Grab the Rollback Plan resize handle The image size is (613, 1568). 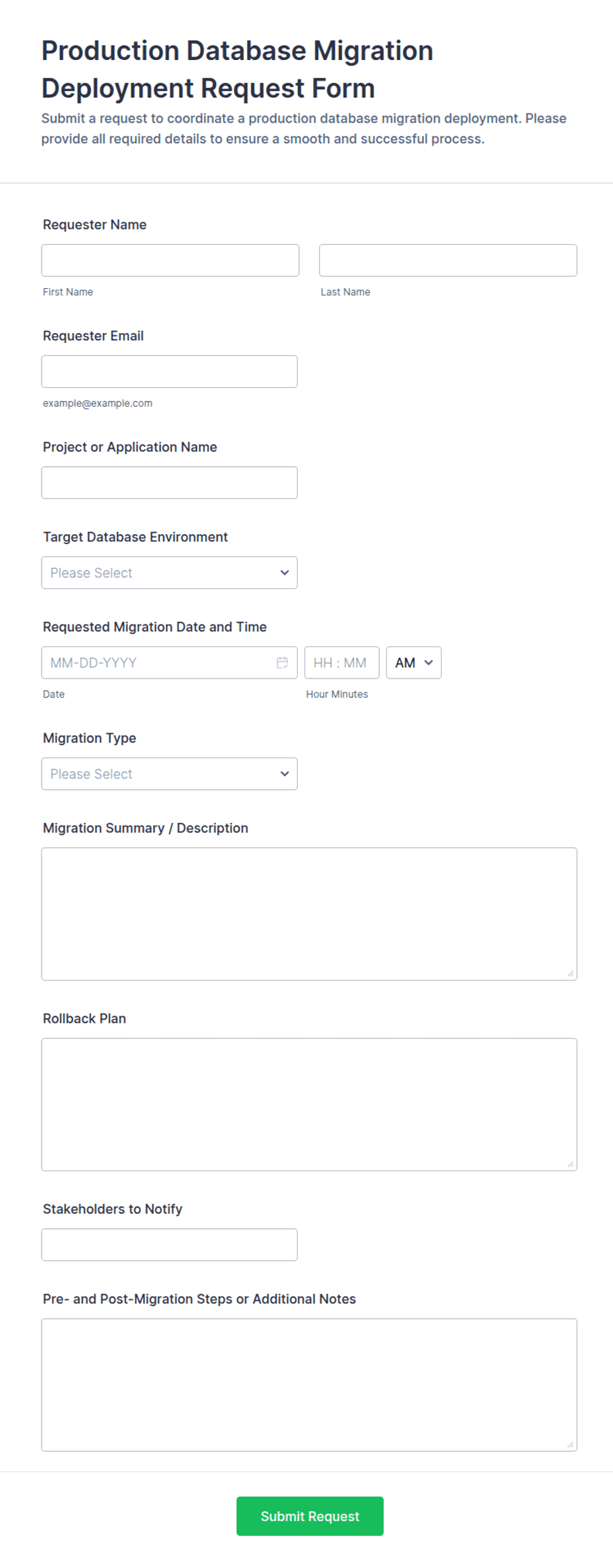(x=570, y=1164)
